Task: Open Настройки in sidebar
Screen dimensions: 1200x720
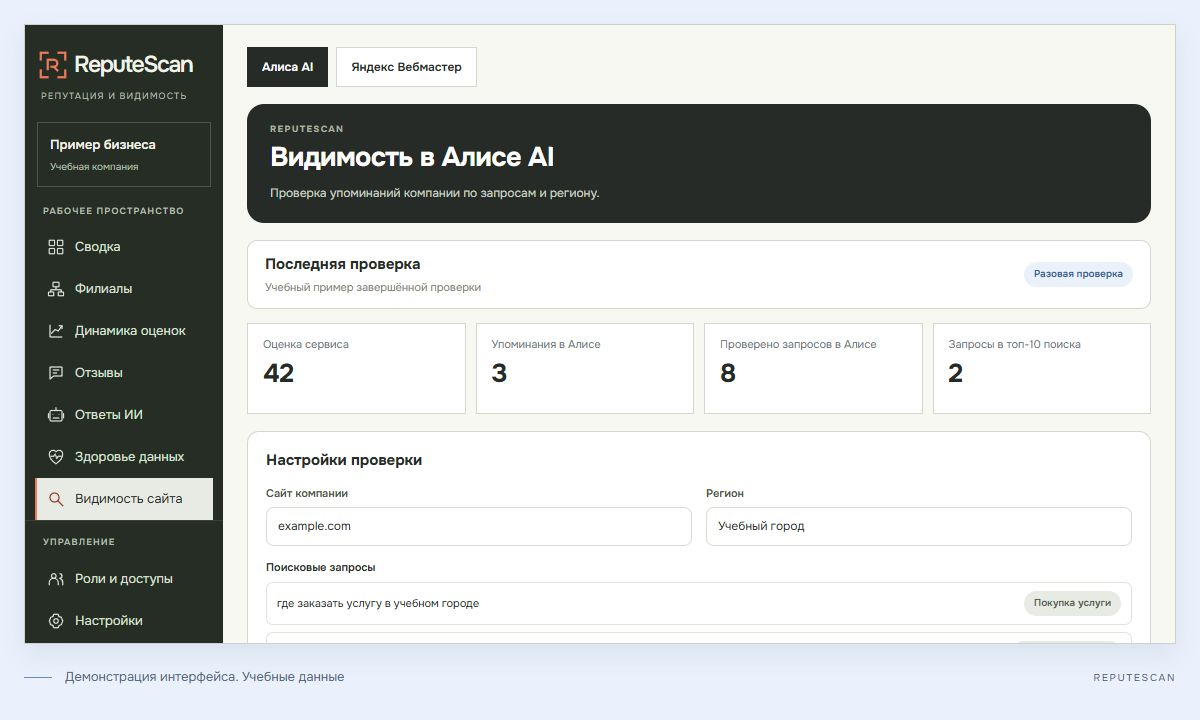Action: pyautogui.click(x=124, y=621)
